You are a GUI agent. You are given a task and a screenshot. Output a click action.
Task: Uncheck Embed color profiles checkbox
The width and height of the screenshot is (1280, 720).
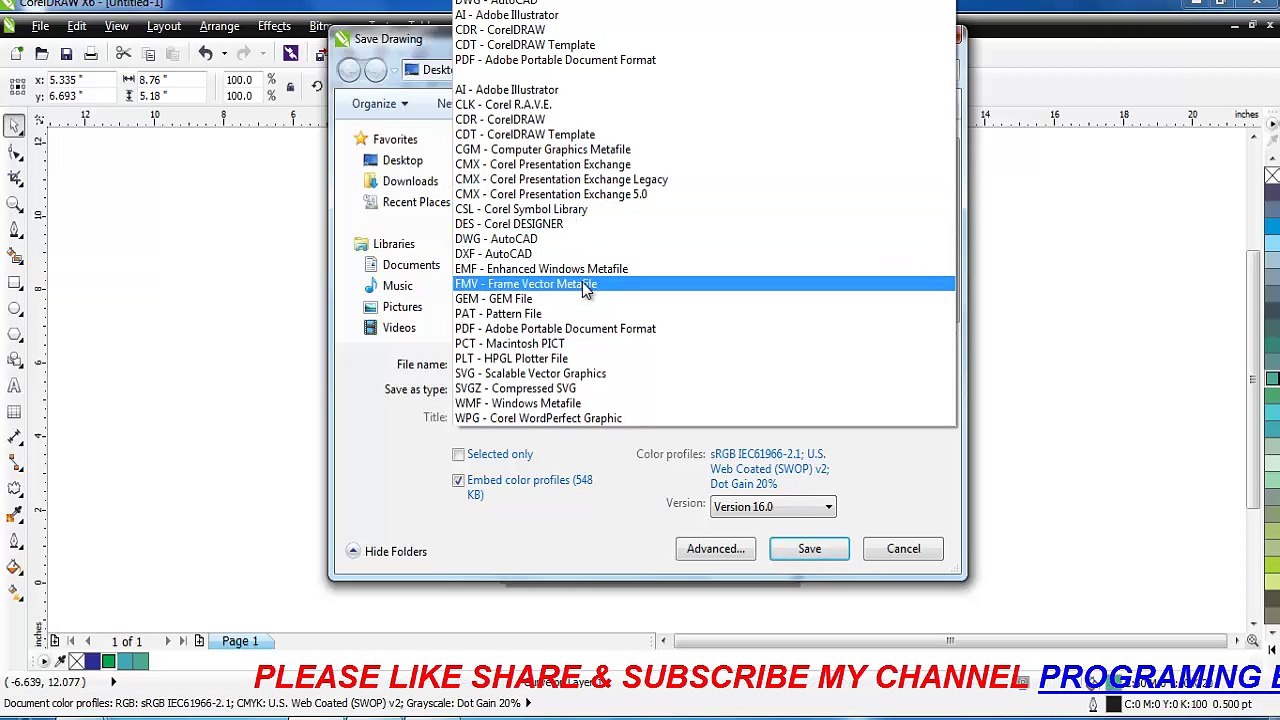[458, 481]
